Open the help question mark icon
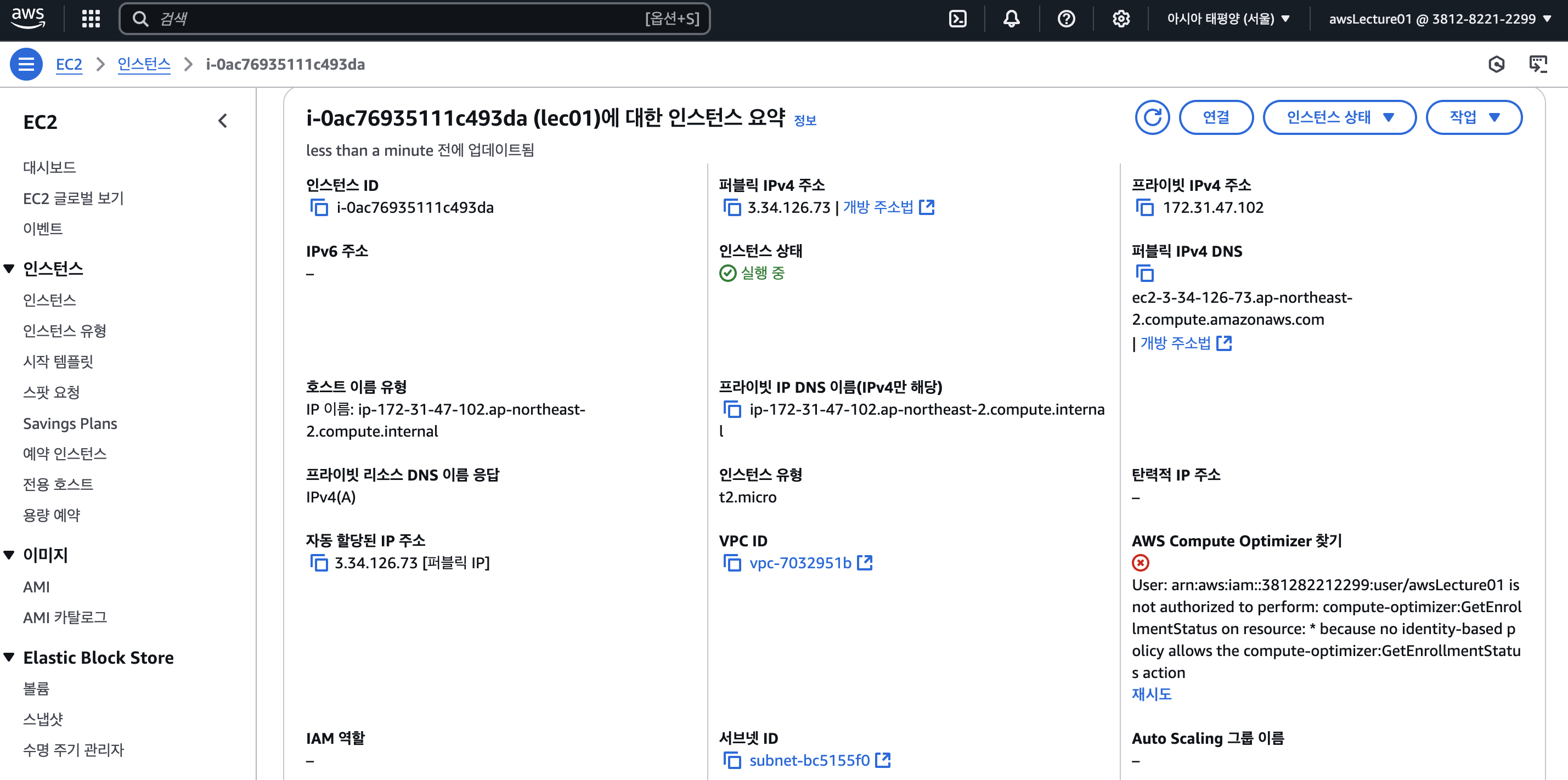1568x780 pixels. pyautogui.click(x=1067, y=19)
